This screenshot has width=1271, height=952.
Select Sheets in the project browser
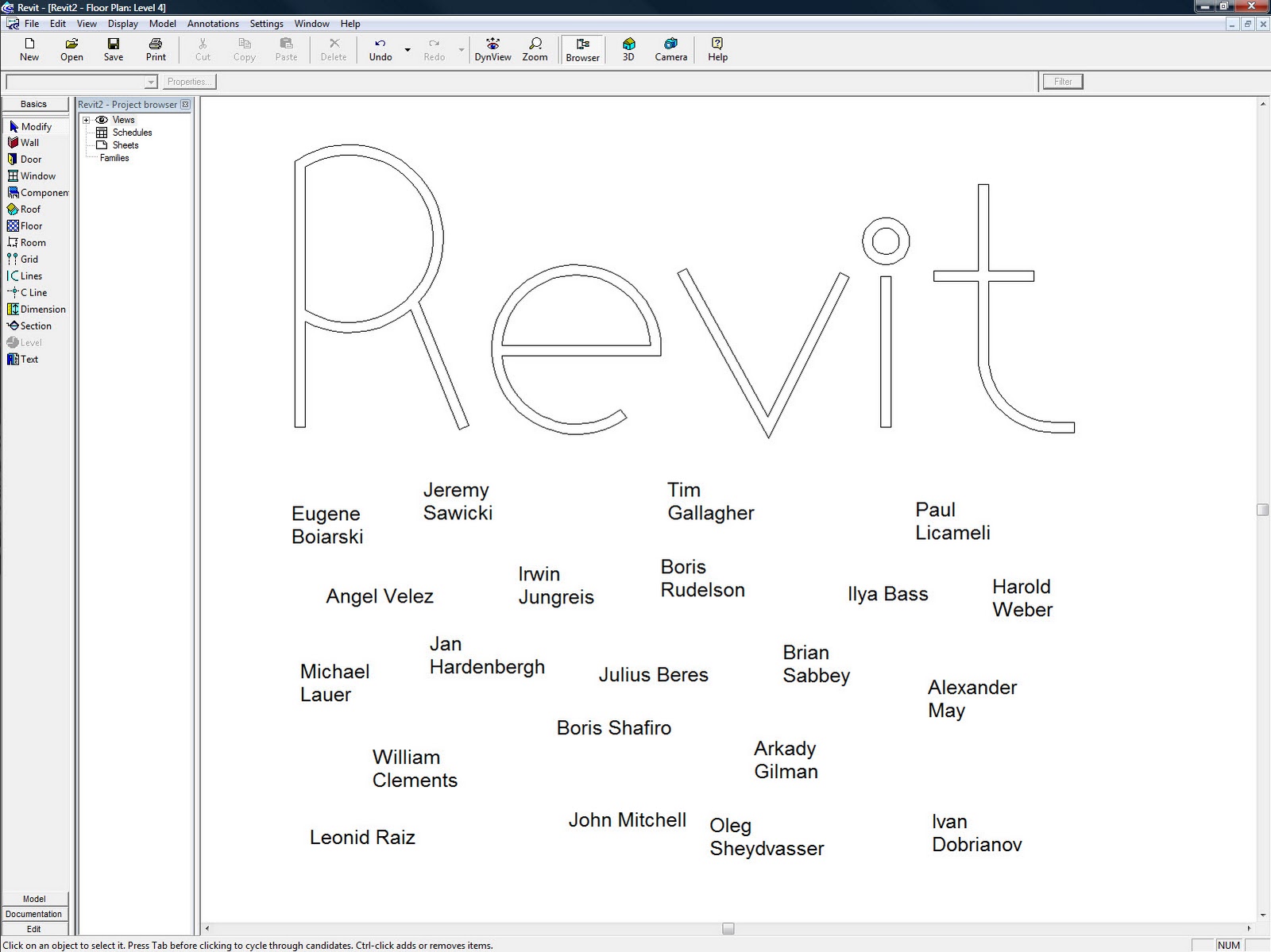pos(126,145)
